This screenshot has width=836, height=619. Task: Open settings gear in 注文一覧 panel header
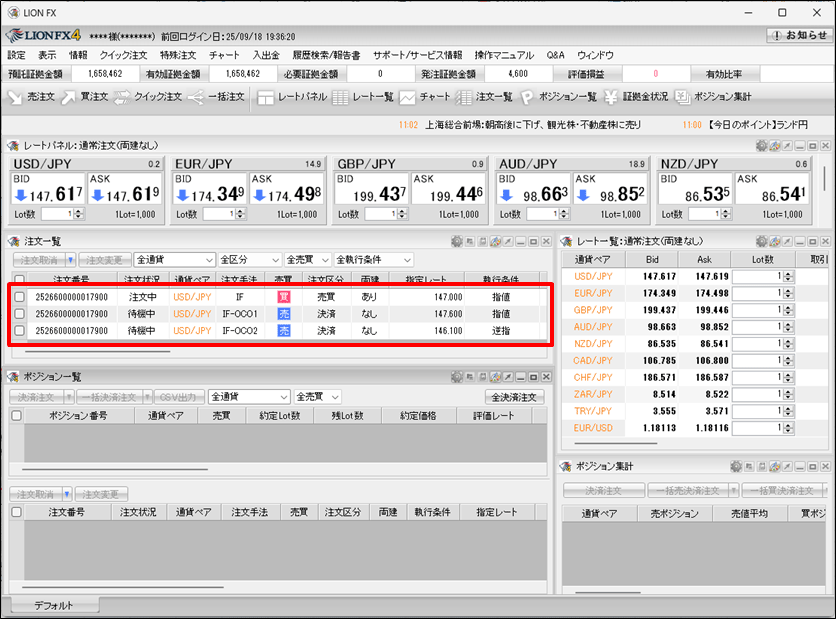click(457, 241)
